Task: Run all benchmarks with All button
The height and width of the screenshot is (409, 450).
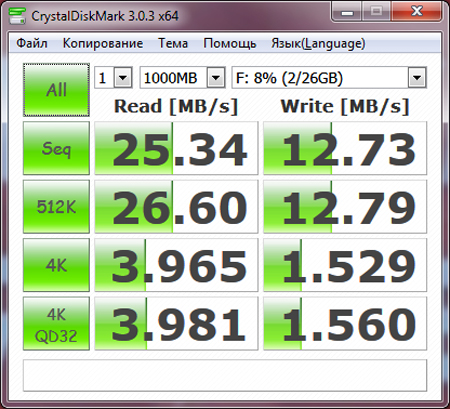Action: [56, 90]
